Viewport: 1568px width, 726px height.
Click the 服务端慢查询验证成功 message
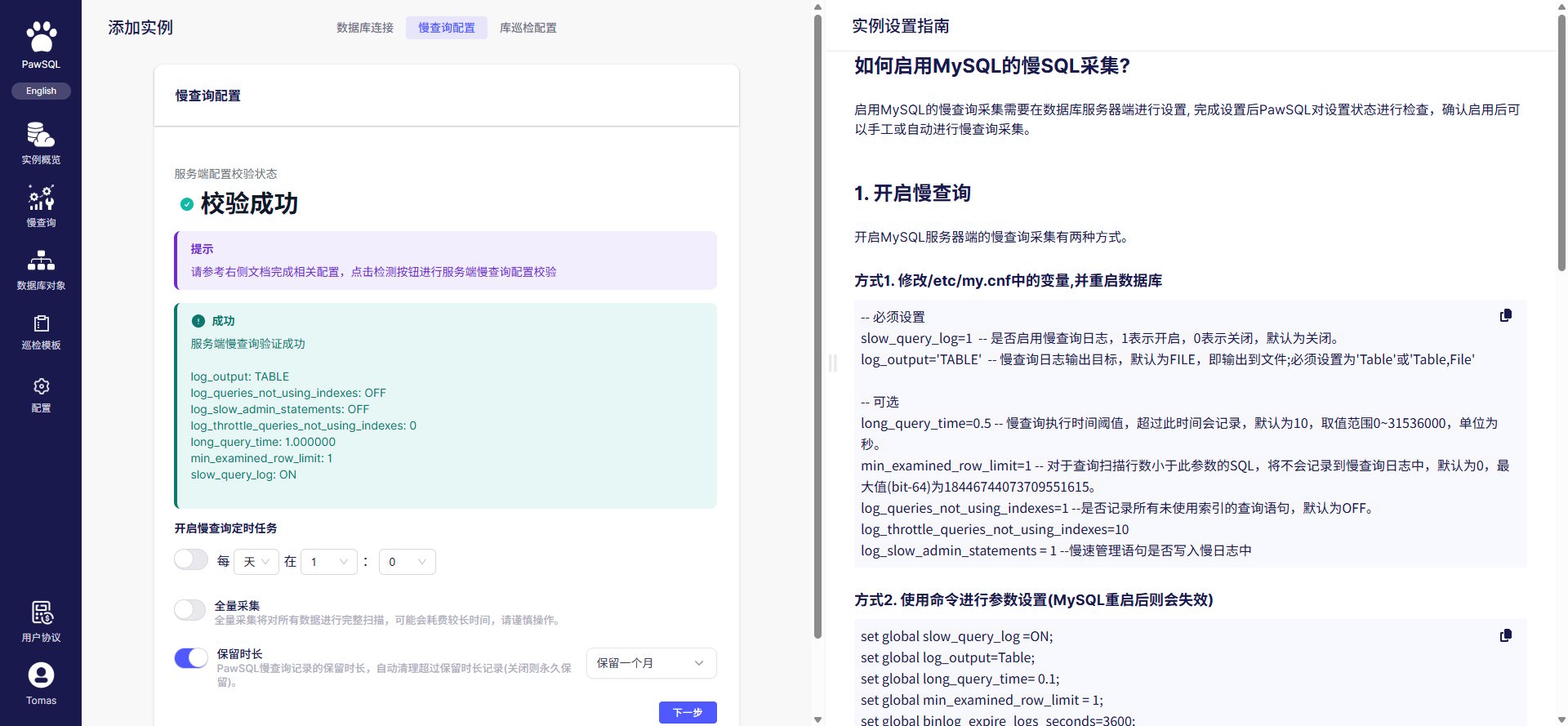[248, 344]
